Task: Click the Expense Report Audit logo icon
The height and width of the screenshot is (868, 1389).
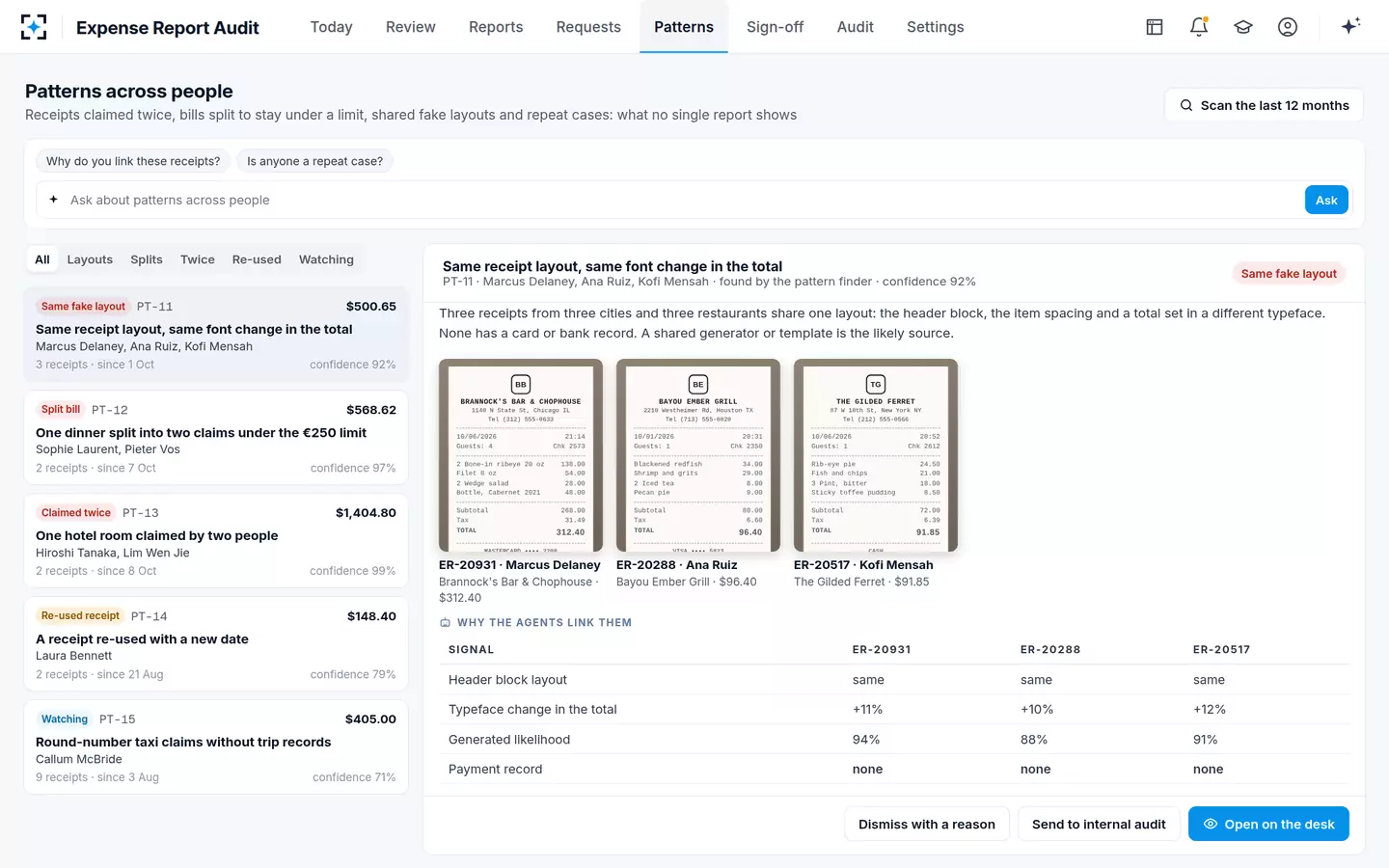Action: pos(34,27)
